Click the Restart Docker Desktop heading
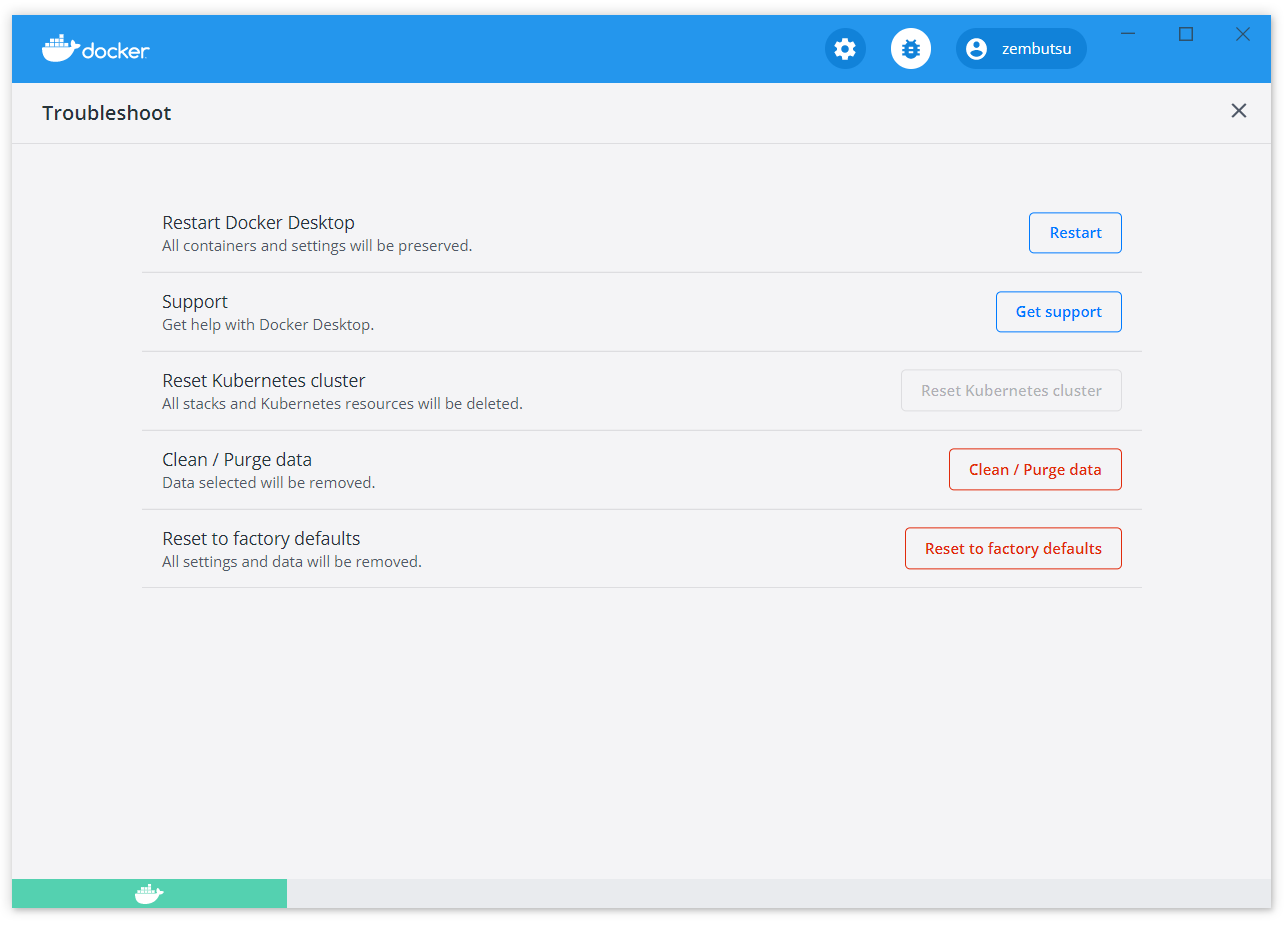The height and width of the screenshot is (925, 1286). coord(258,223)
